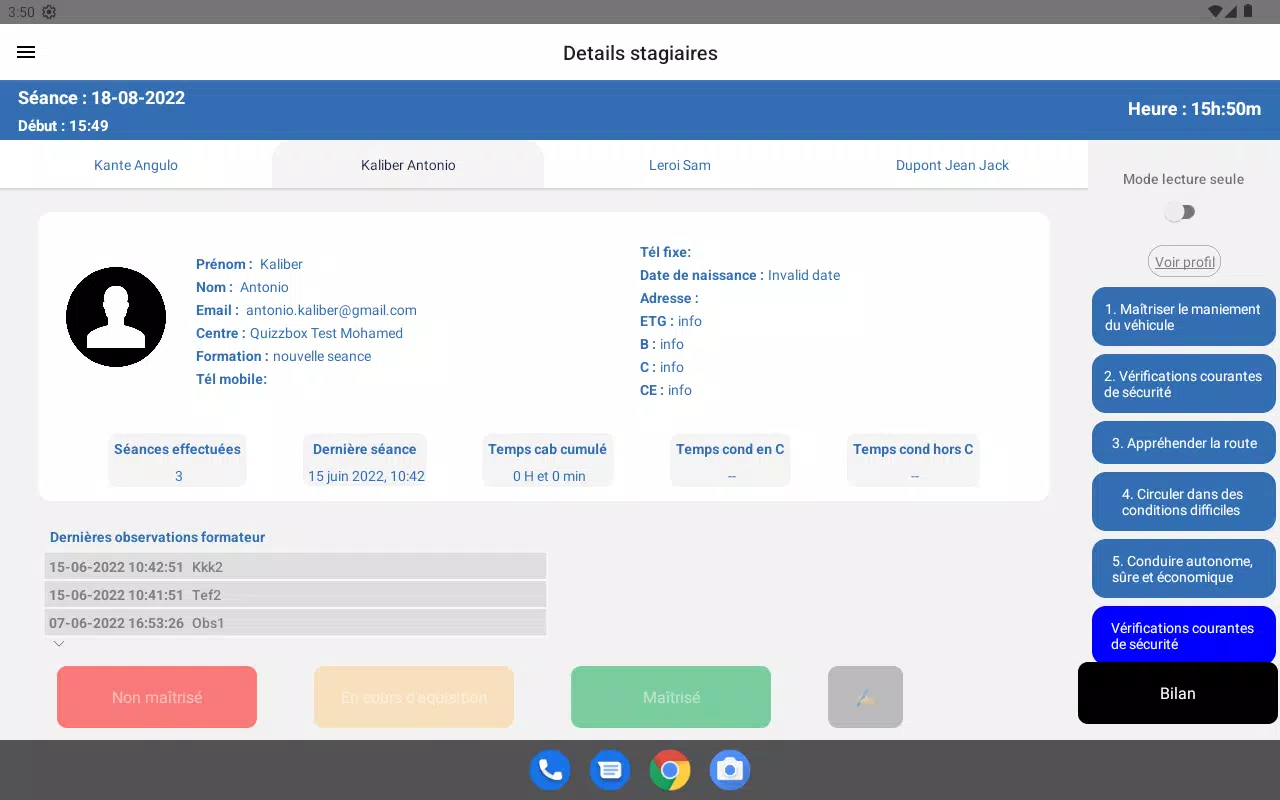This screenshot has width=1280, height=800.
Task: Mark as Non maîtrisé red button
Action: (x=157, y=697)
